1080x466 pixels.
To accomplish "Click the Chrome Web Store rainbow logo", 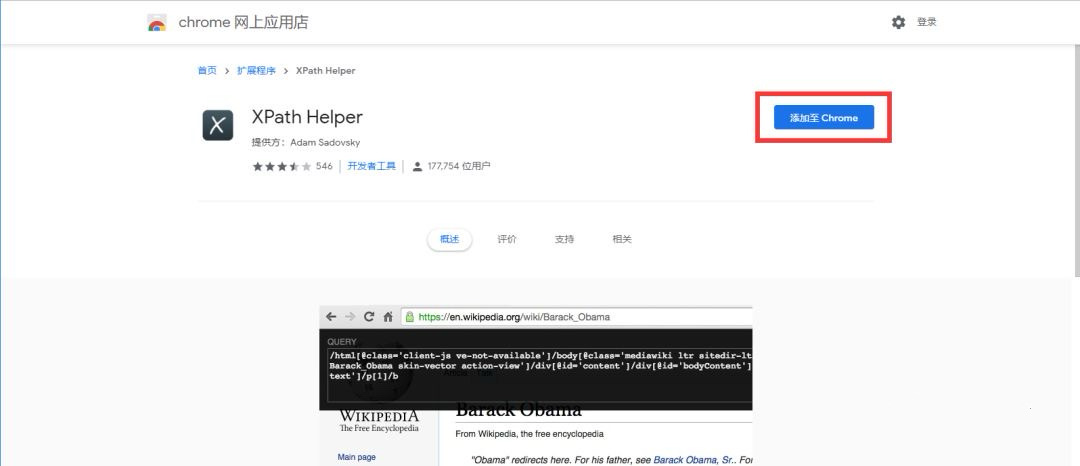I will (157, 23).
